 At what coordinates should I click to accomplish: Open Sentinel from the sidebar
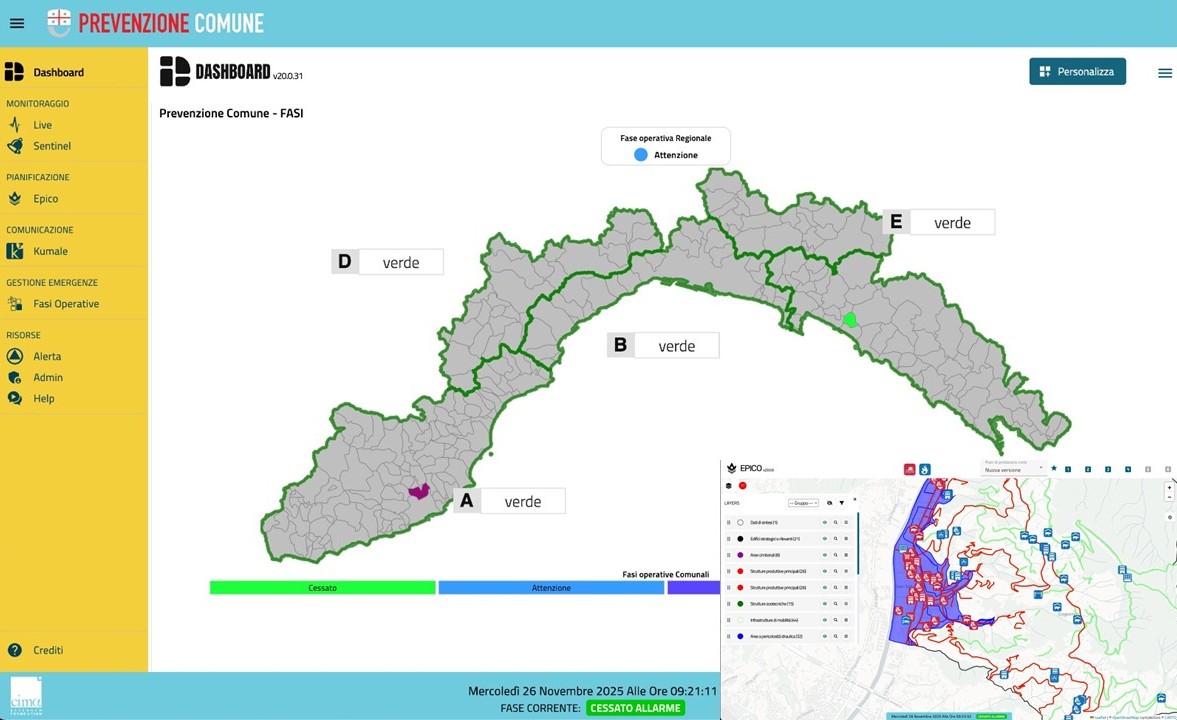coord(52,146)
